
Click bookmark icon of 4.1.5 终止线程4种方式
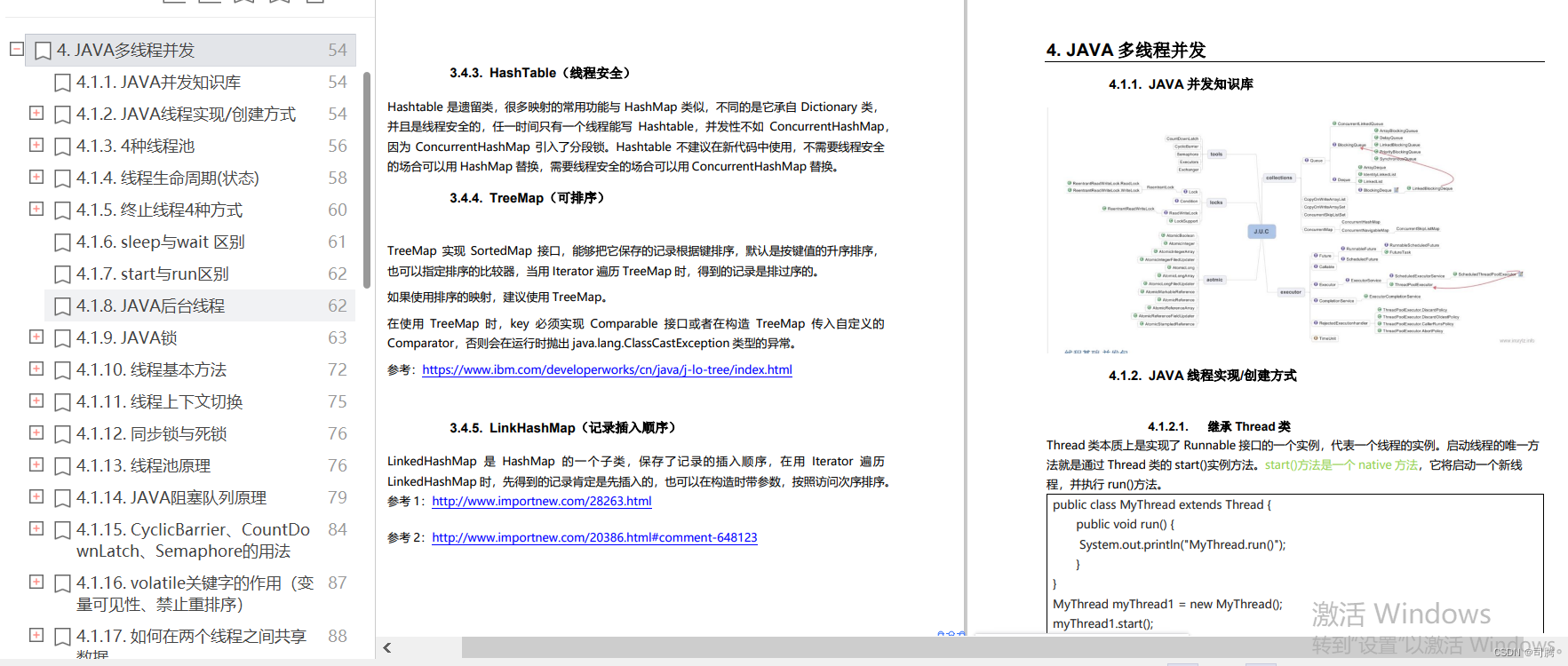coord(62,210)
